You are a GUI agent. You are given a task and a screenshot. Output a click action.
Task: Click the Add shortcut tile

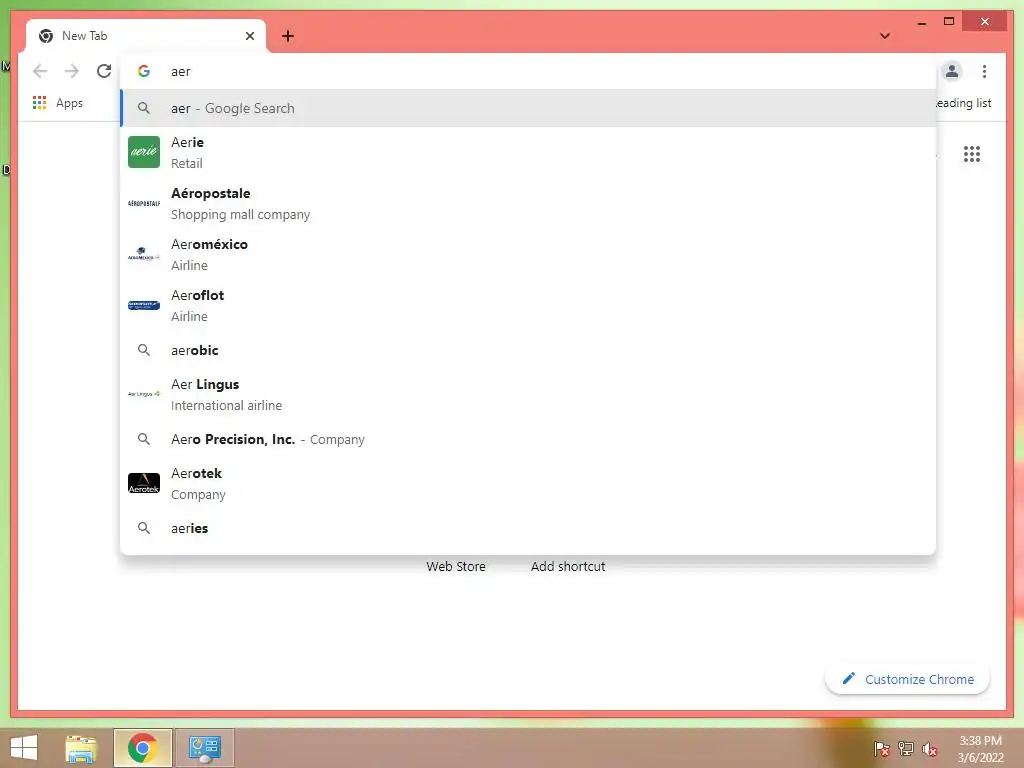[568, 566]
